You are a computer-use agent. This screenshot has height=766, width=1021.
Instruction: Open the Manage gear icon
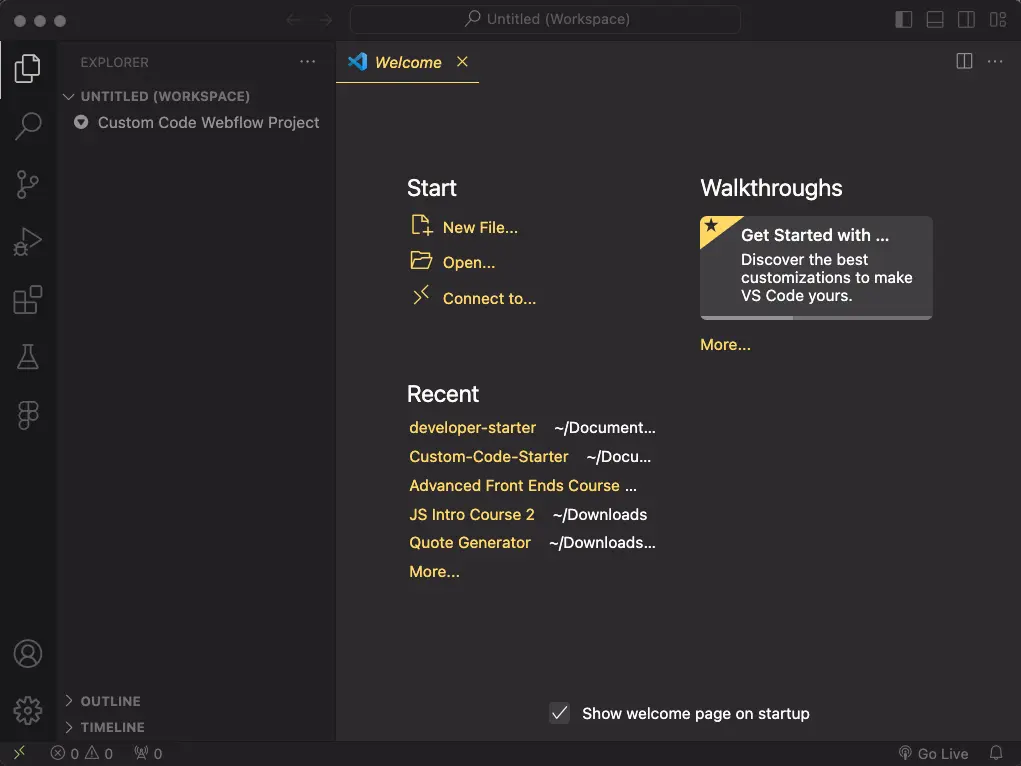[x=27, y=711]
